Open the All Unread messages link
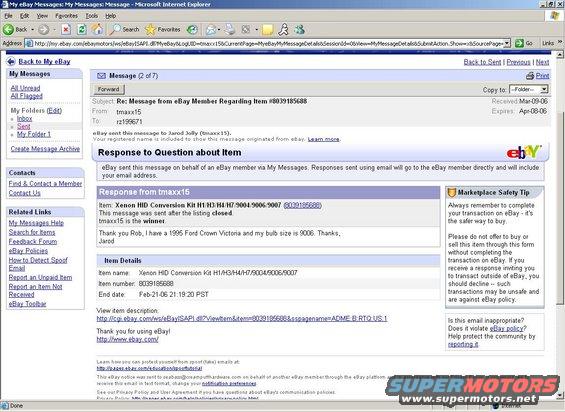Image resolution: width=565 pixels, height=412 pixels. point(25,88)
